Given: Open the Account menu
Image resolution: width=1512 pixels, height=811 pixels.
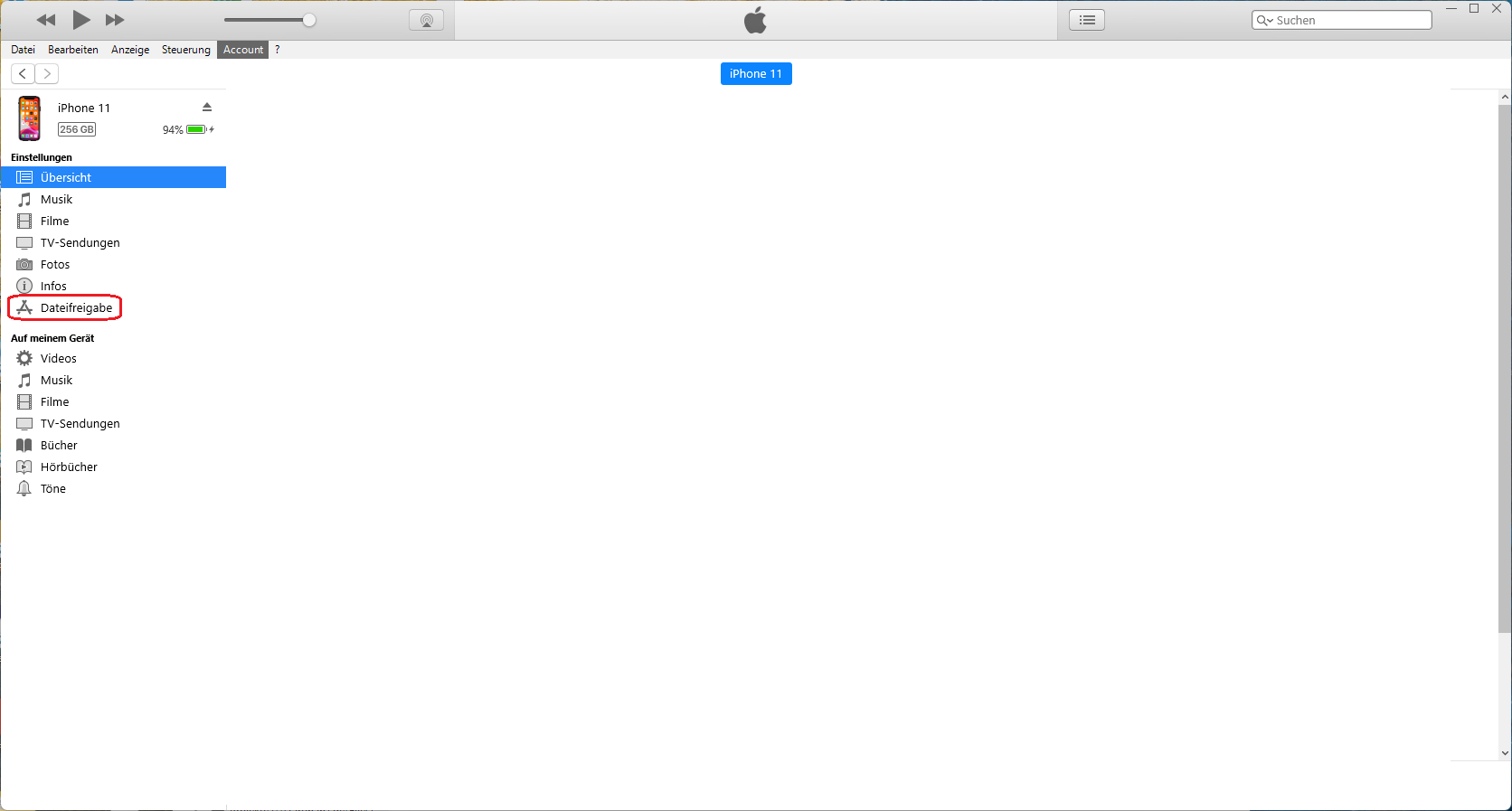Looking at the screenshot, I should 243,50.
